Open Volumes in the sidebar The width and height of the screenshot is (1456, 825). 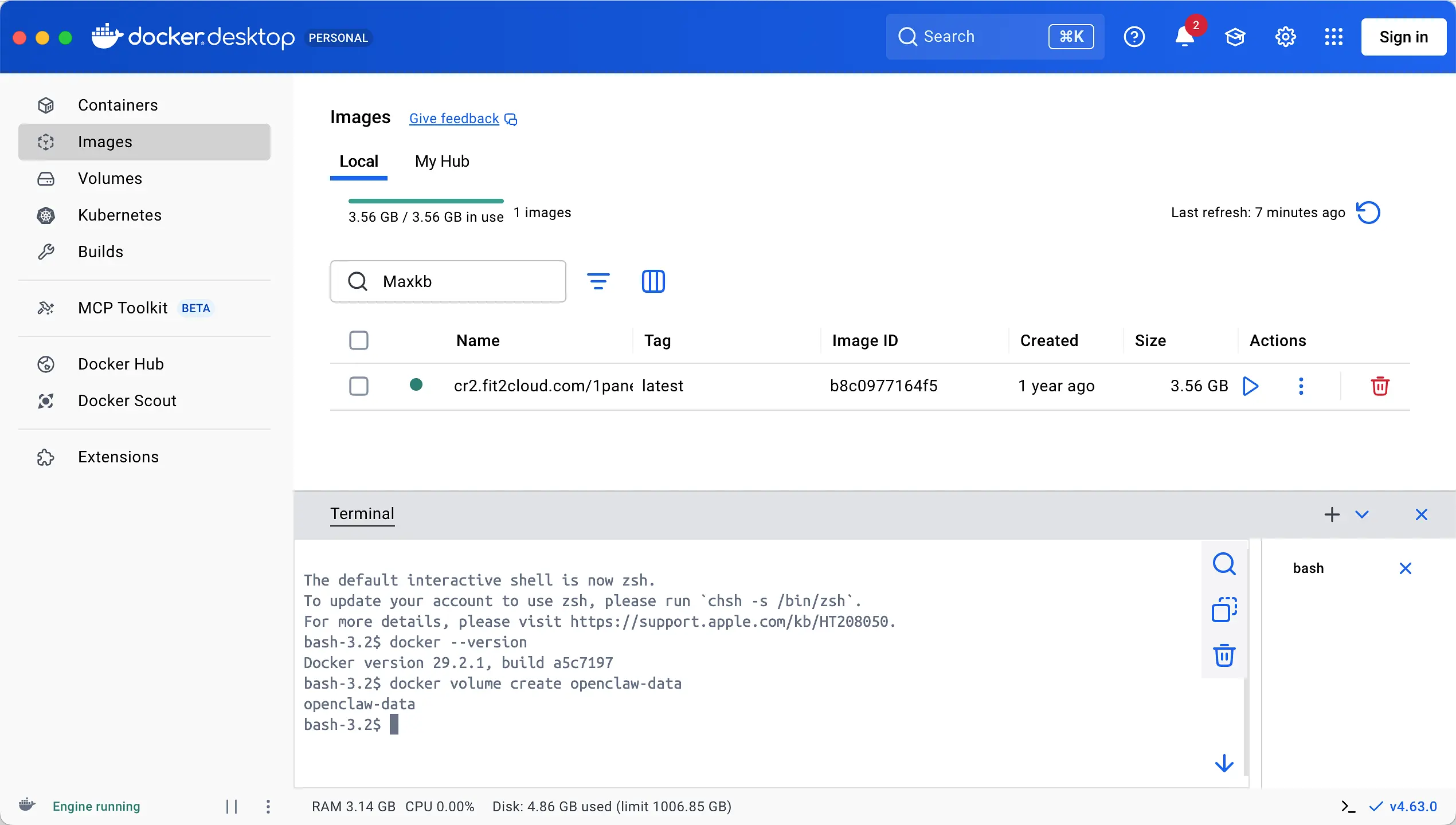[110, 179]
